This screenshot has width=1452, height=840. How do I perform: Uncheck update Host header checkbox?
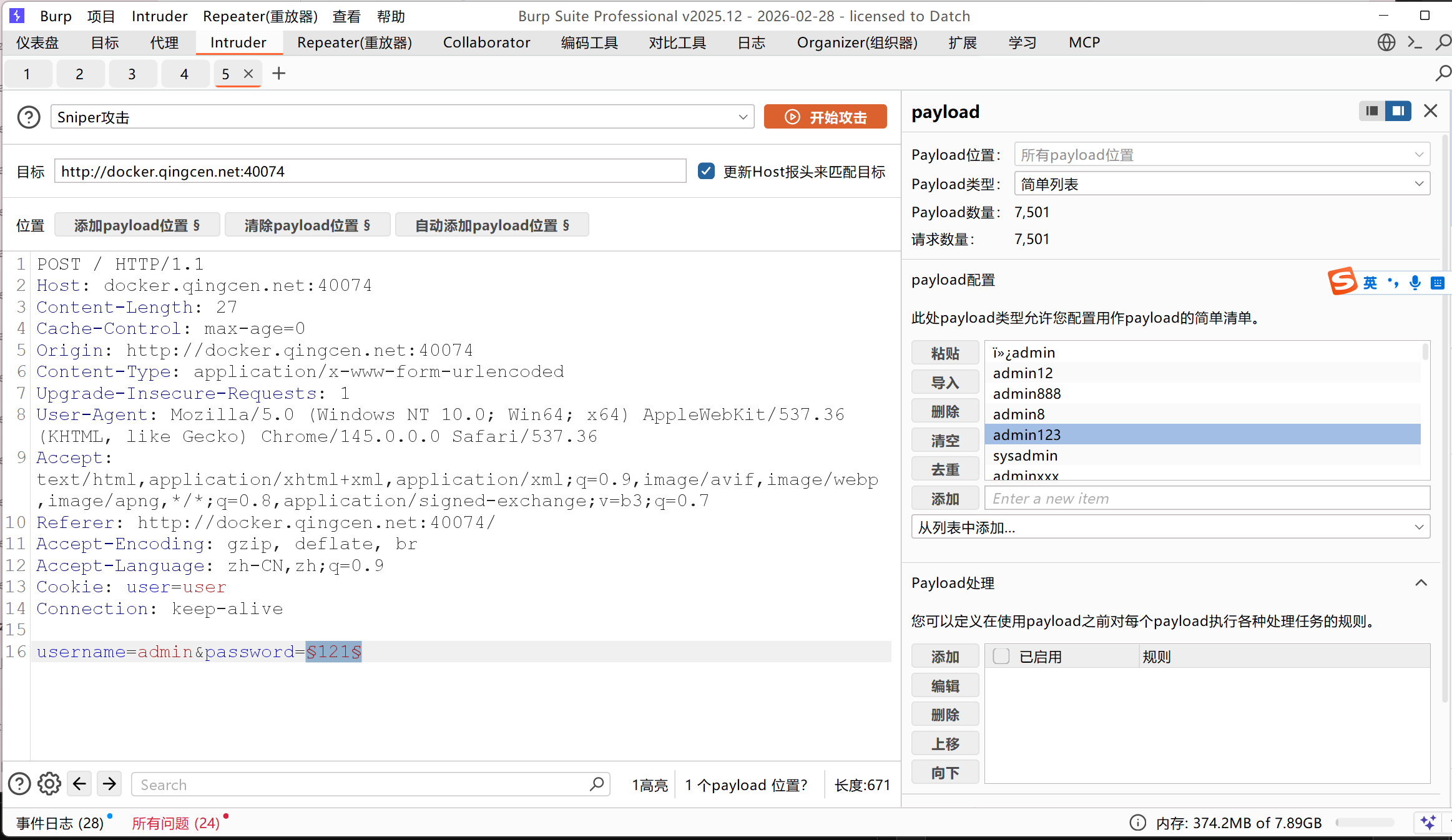click(706, 171)
